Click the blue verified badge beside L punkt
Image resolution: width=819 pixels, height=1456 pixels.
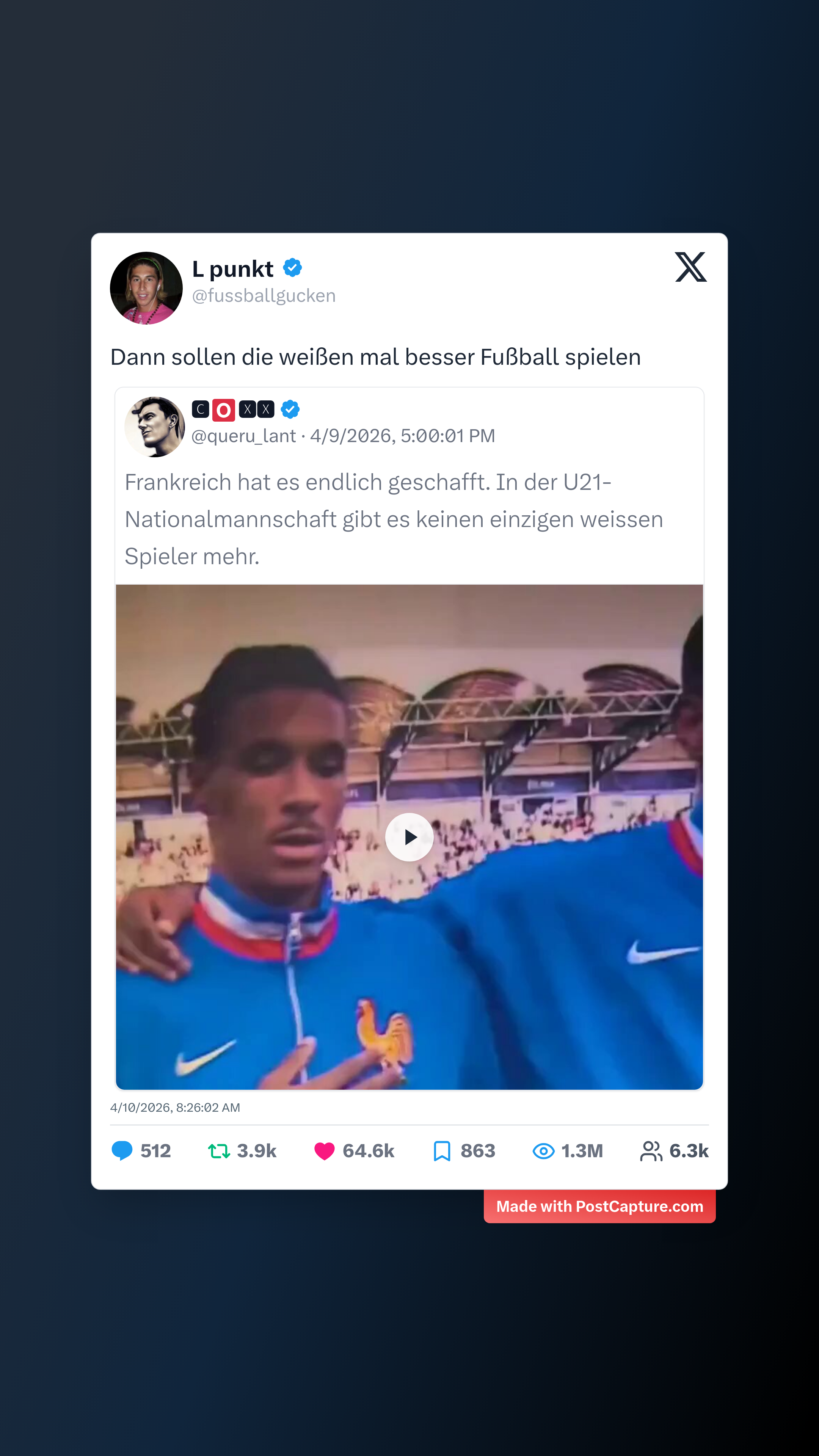tap(292, 268)
